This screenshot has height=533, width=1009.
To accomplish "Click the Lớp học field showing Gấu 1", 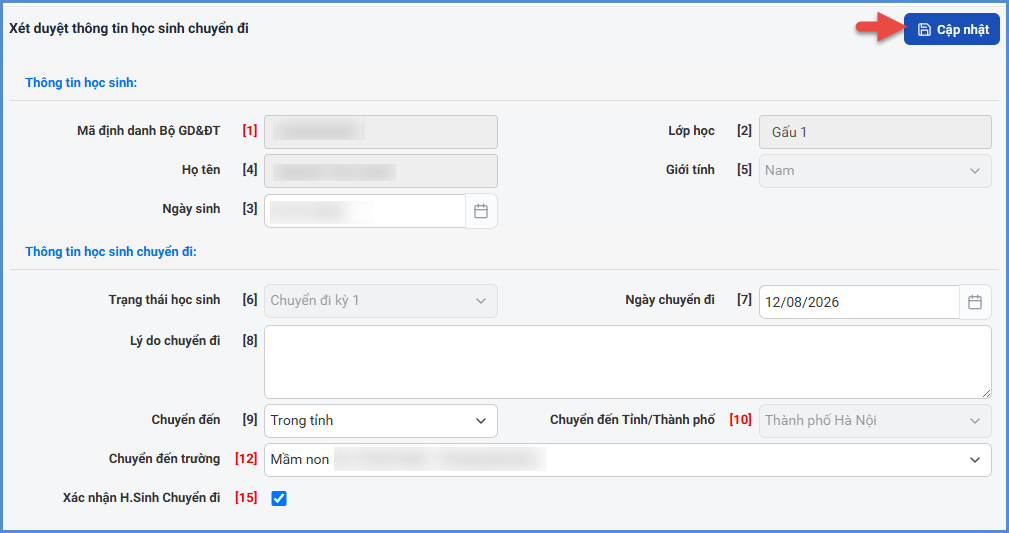I will (875, 132).
